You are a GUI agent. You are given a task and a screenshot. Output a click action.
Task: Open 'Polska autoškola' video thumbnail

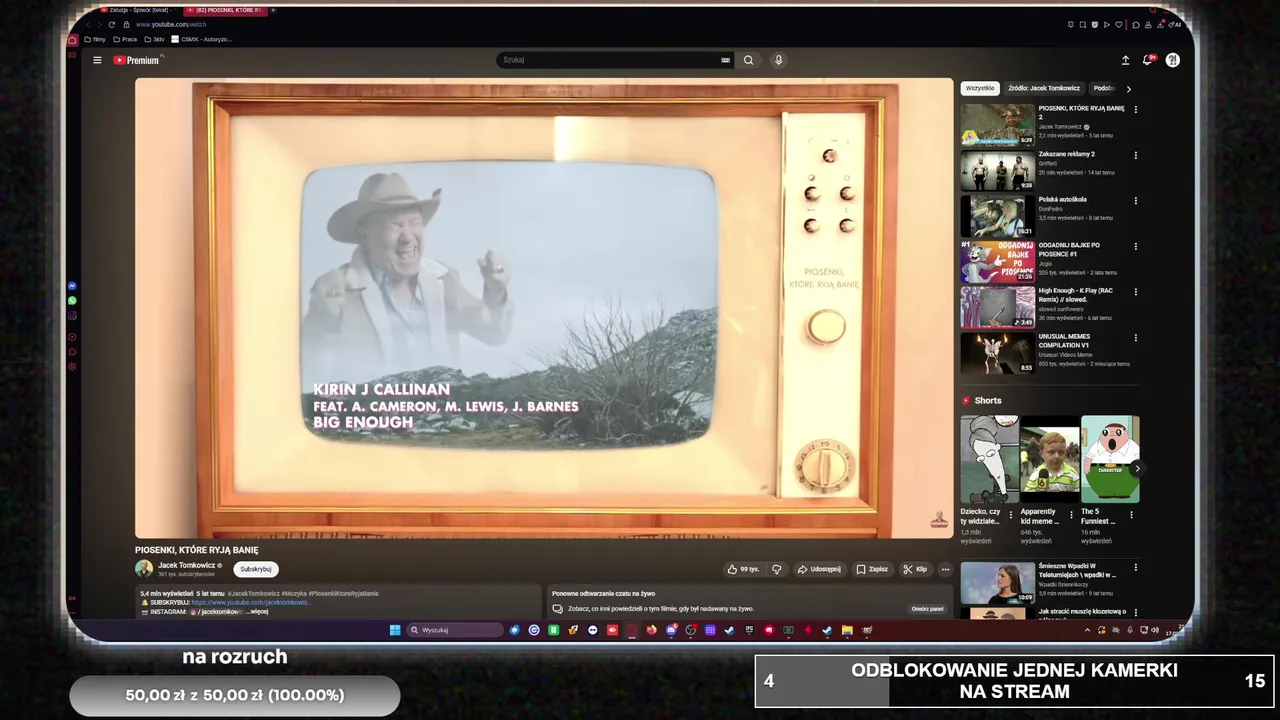tap(998, 216)
